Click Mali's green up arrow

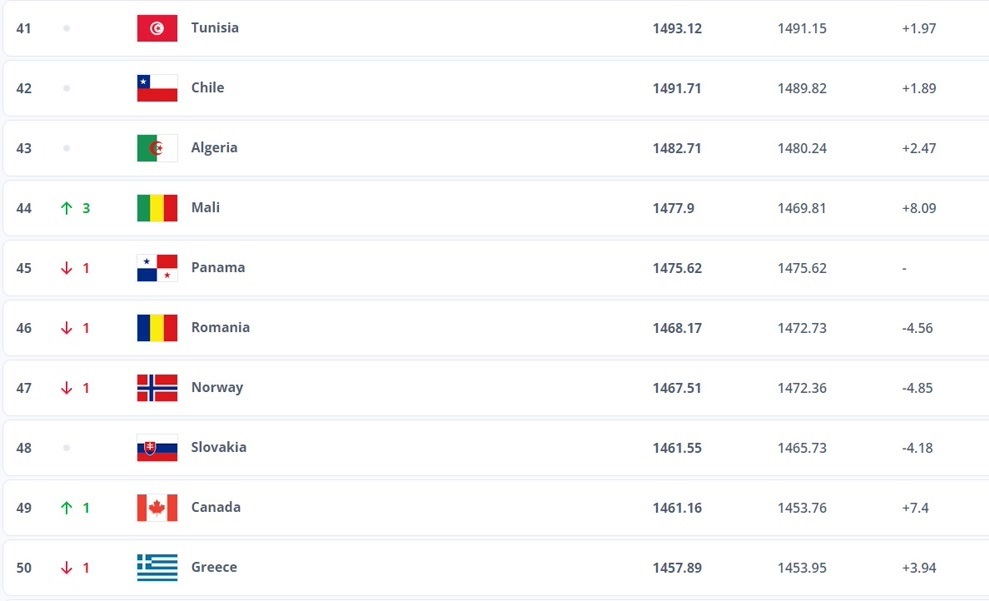(67, 208)
